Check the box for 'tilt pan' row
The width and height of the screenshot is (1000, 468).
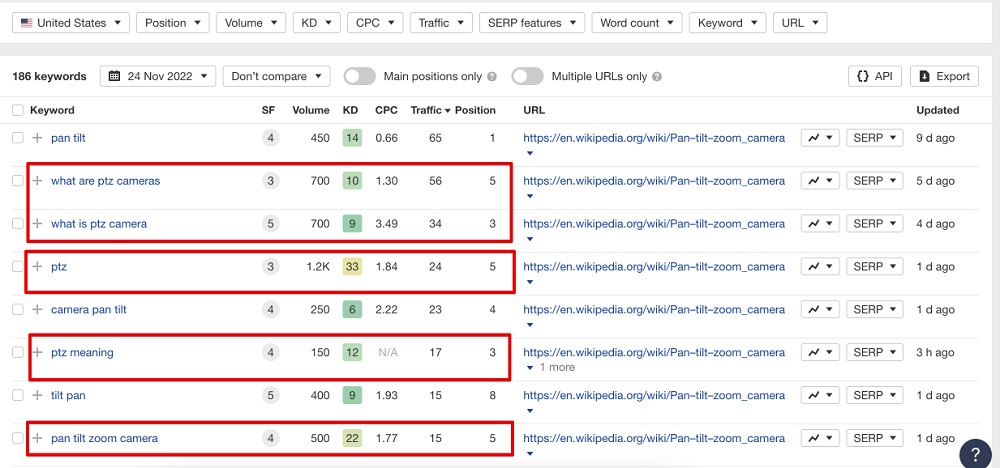coord(18,395)
